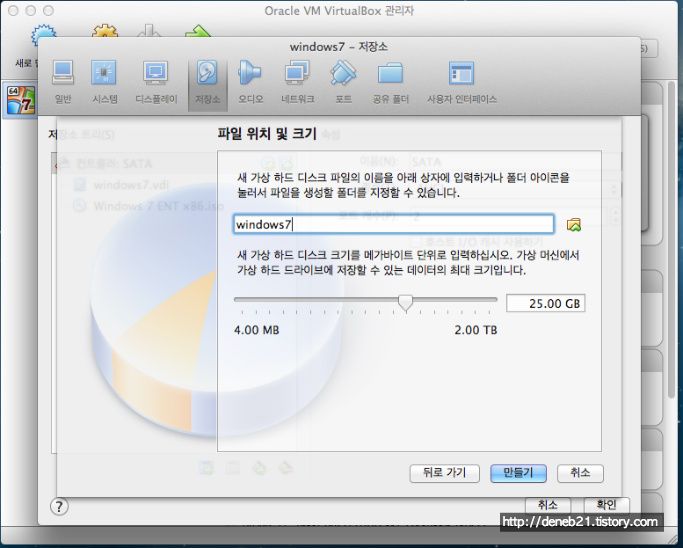The width and height of the screenshot is (683, 548).
Task: Open the 공유 폴더 (Shared Folders) tab
Action: (x=390, y=83)
